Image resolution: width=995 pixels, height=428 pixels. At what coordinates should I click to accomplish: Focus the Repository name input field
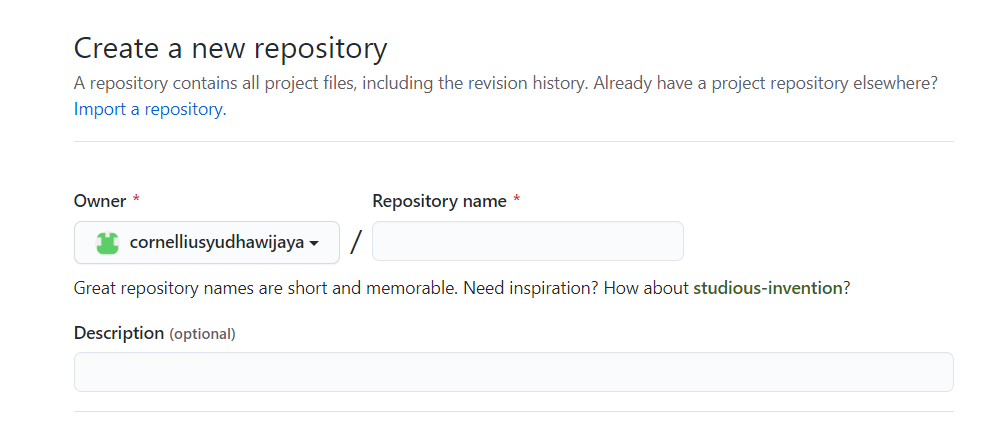coord(527,242)
